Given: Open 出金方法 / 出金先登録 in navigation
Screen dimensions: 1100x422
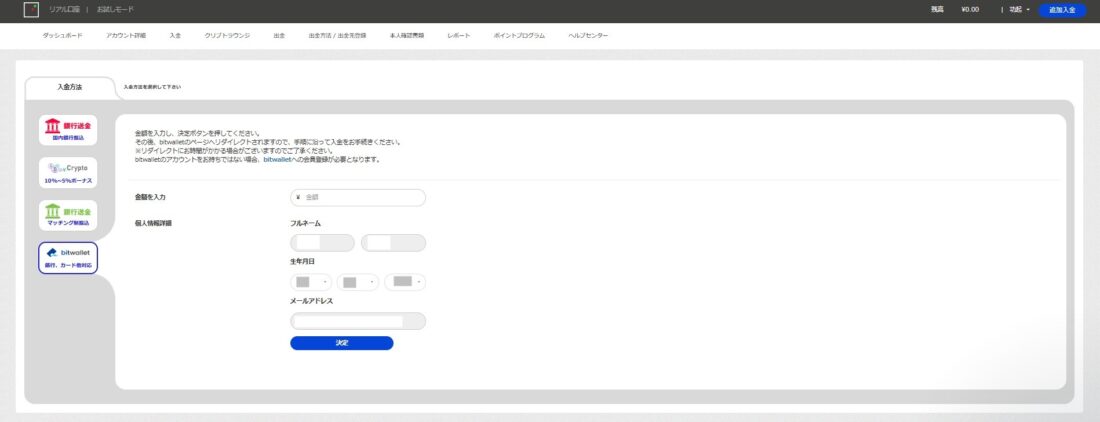Looking at the screenshot, I should coord(337,36).
